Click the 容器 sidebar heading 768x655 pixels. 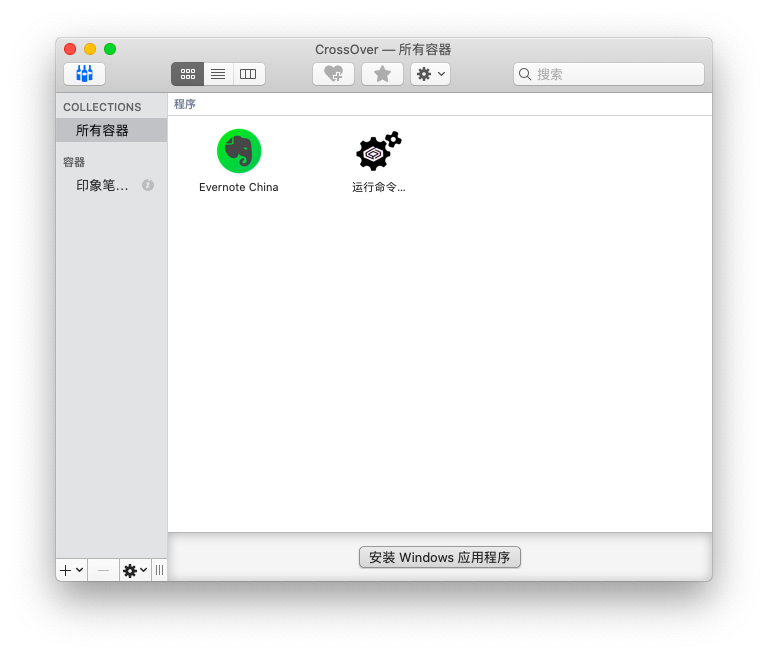click(x=74, y=162)
